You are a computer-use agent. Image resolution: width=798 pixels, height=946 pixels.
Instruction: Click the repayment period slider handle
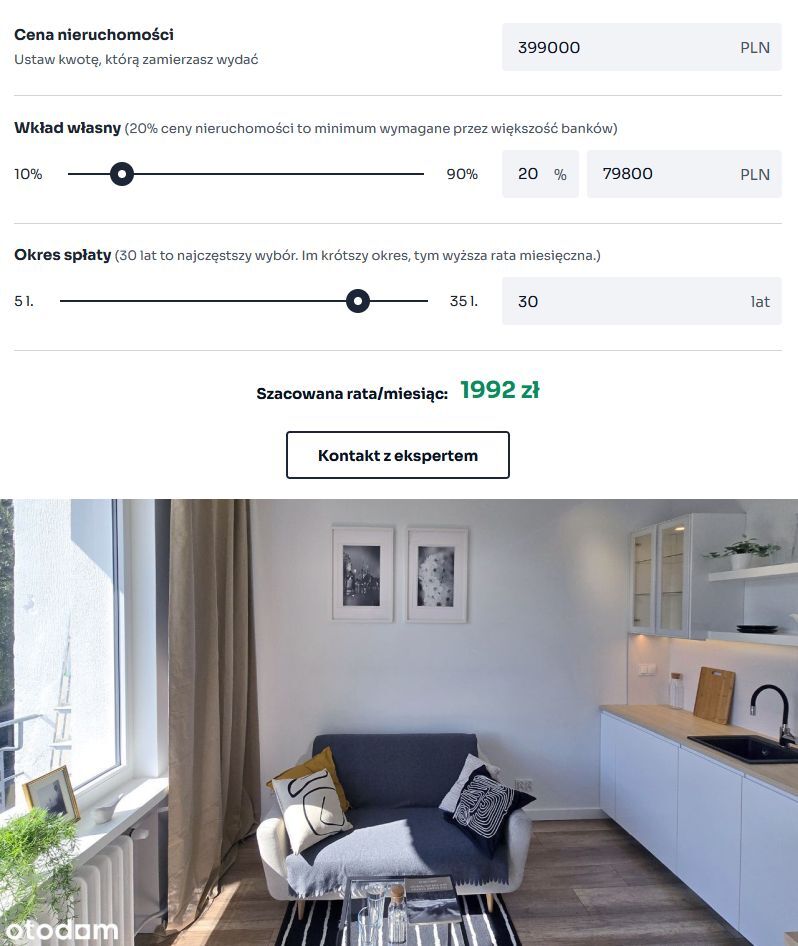tap(358, 301)
